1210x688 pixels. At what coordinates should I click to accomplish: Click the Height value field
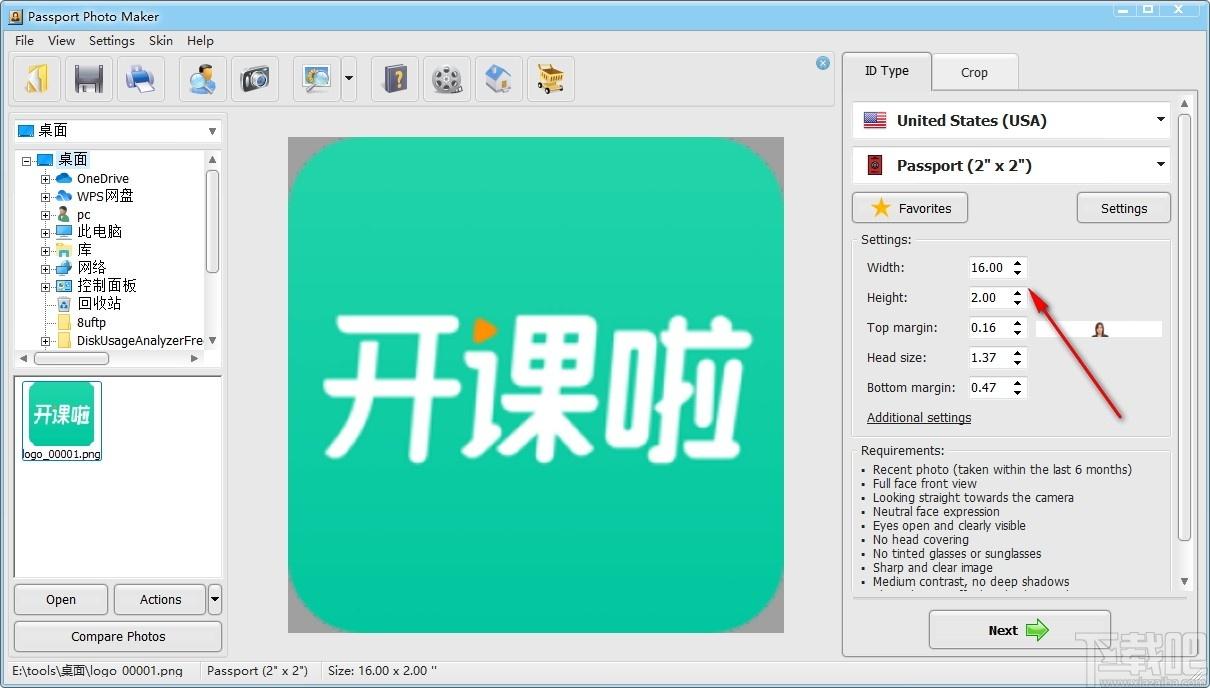click(990, 297)
